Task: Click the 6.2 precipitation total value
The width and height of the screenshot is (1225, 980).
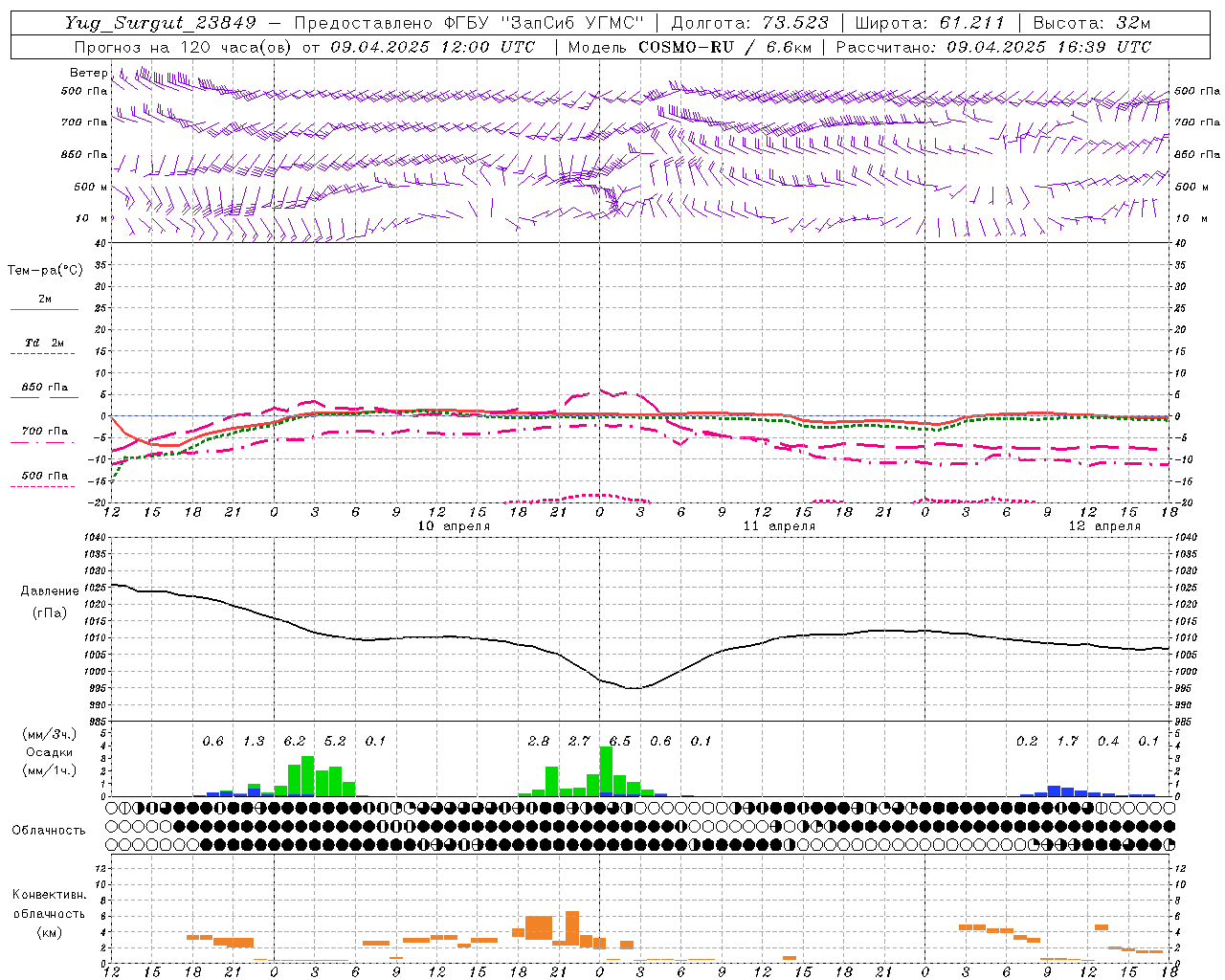Action: pyautogui.click(x=295, y=741)
